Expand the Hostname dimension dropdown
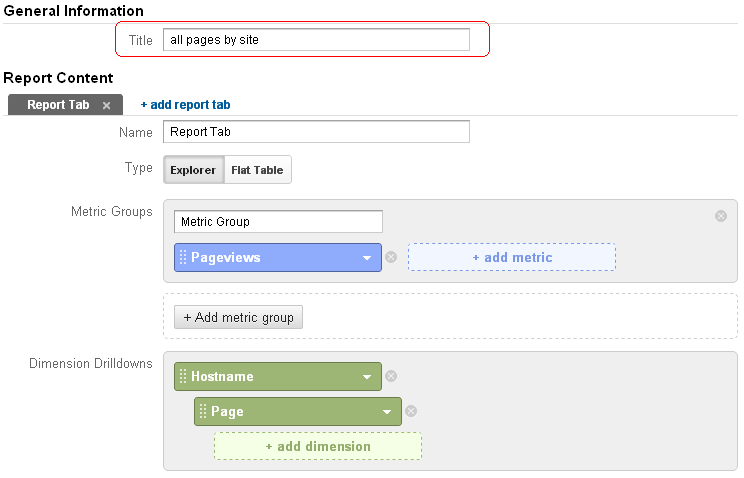Screen dimensions: 744x478 pyautogui.click(x=367, y=378)
